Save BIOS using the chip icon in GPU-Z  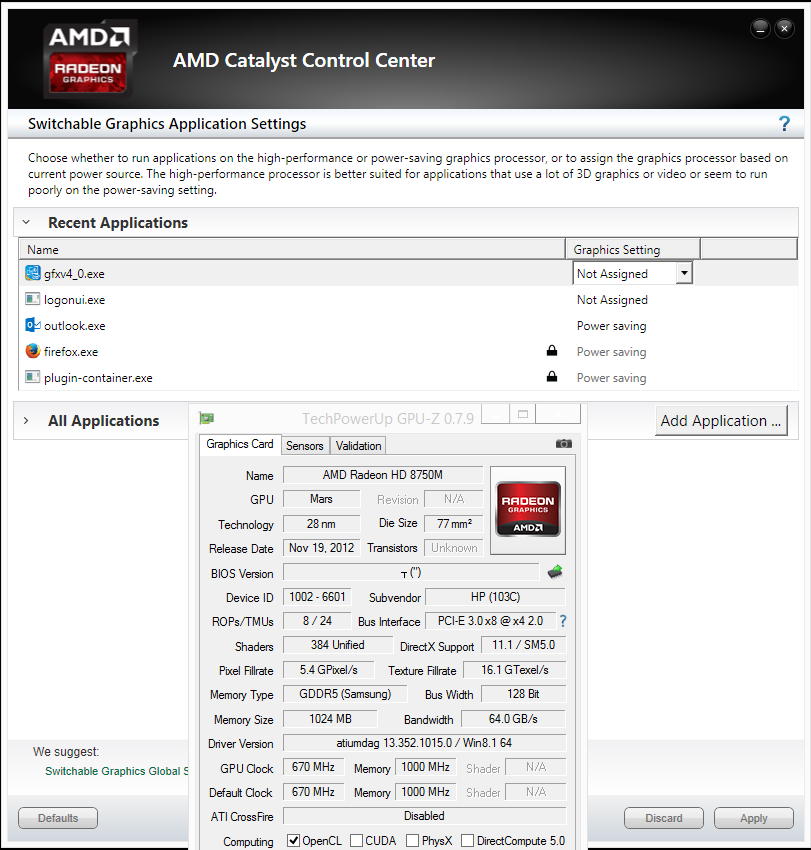click(555, 572)
